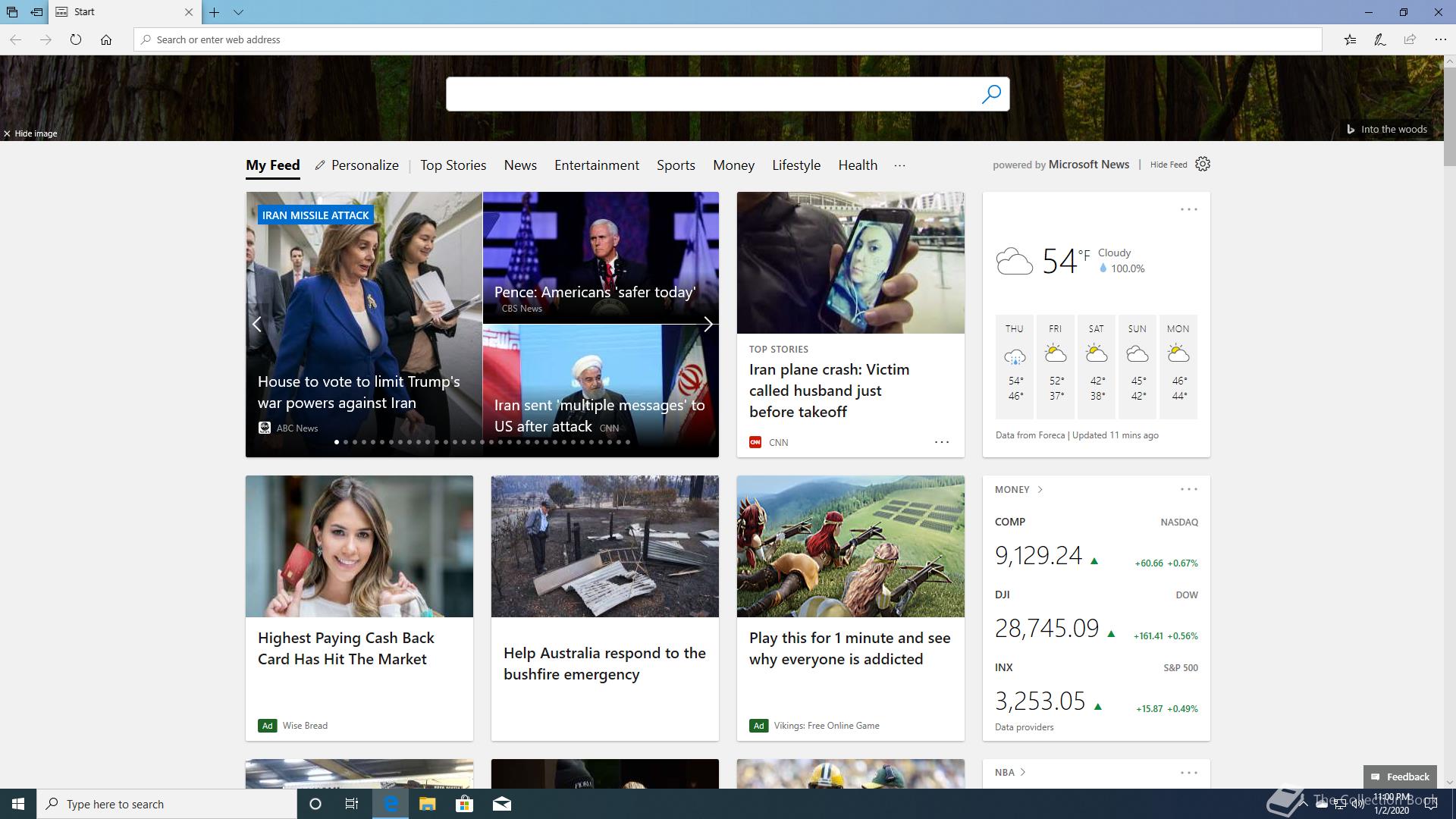Image resolution: width=1456 pixels, height=819 pixels.
Task: Go back with the browser back arrow
Action: pyautogui.click(x=15, y=39)
